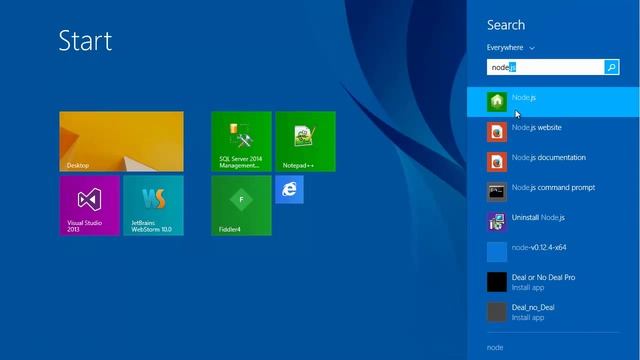Open Fiddler4 tile

click(x=241, y=205)
